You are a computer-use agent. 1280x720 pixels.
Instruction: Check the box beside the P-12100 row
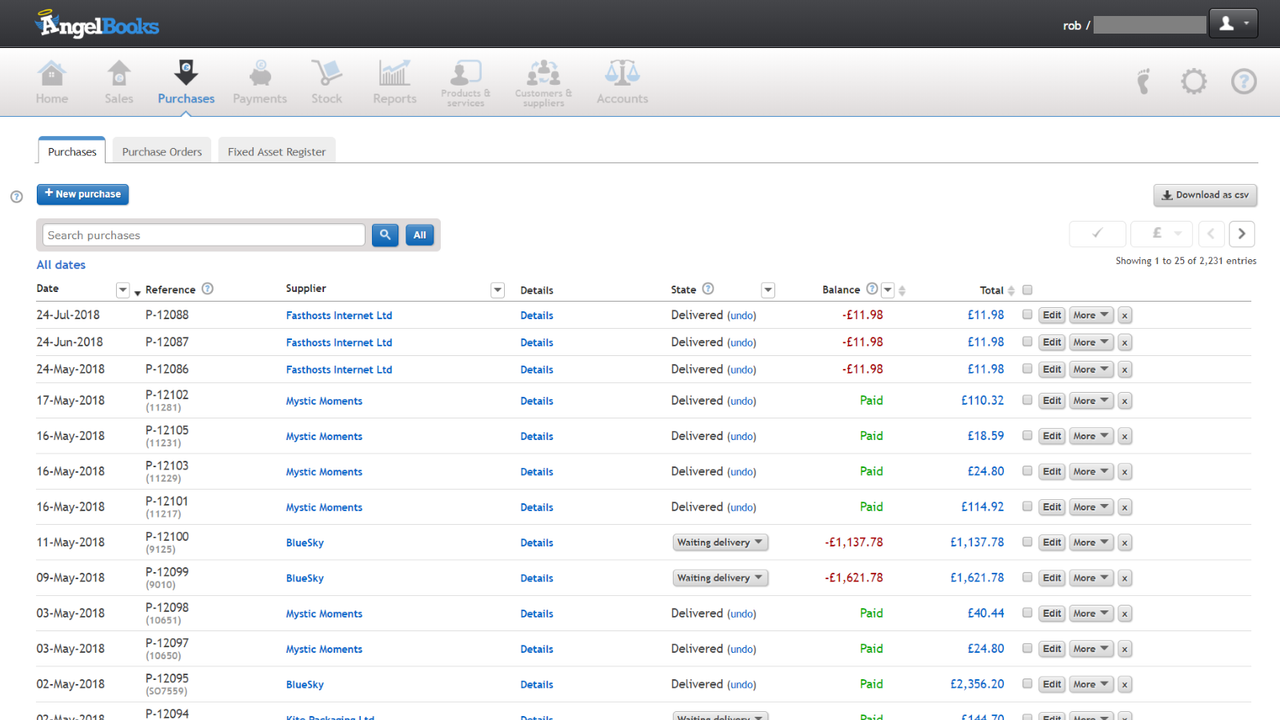point(1026,542)
